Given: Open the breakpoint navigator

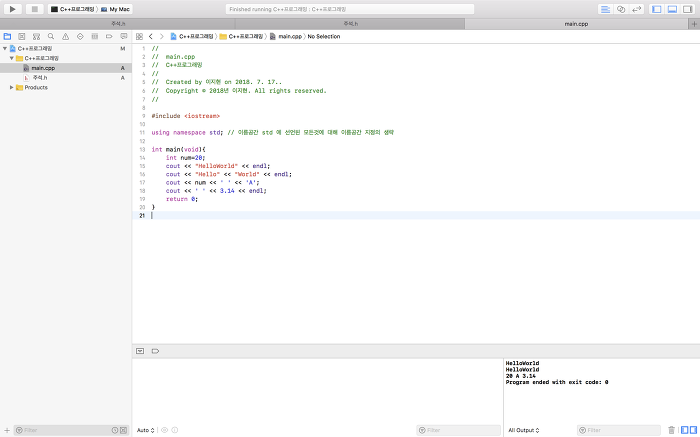Looking at the screenshot, I should click(x=109, y=36).
